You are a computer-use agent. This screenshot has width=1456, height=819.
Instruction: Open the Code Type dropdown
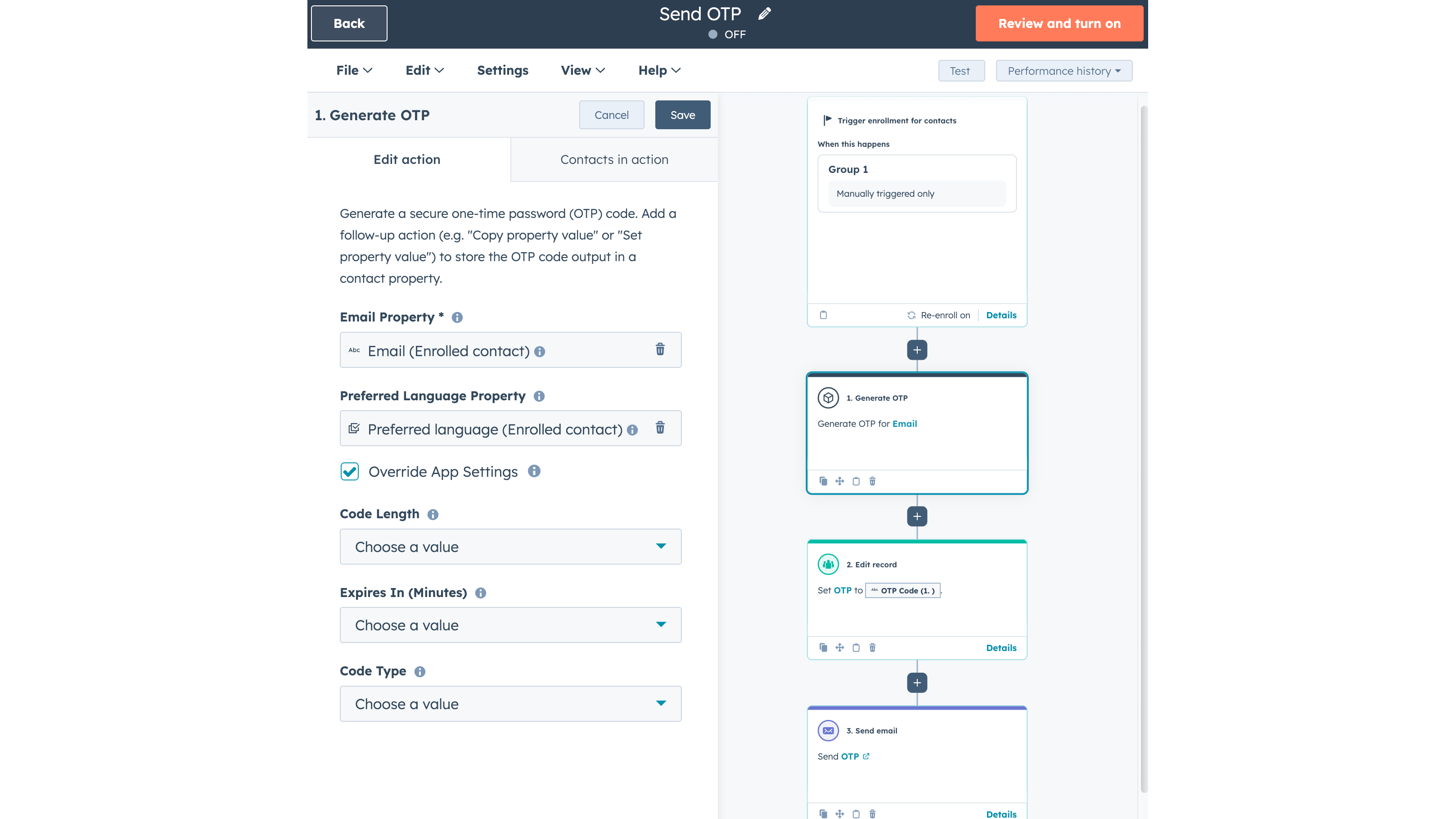point(510,704)
